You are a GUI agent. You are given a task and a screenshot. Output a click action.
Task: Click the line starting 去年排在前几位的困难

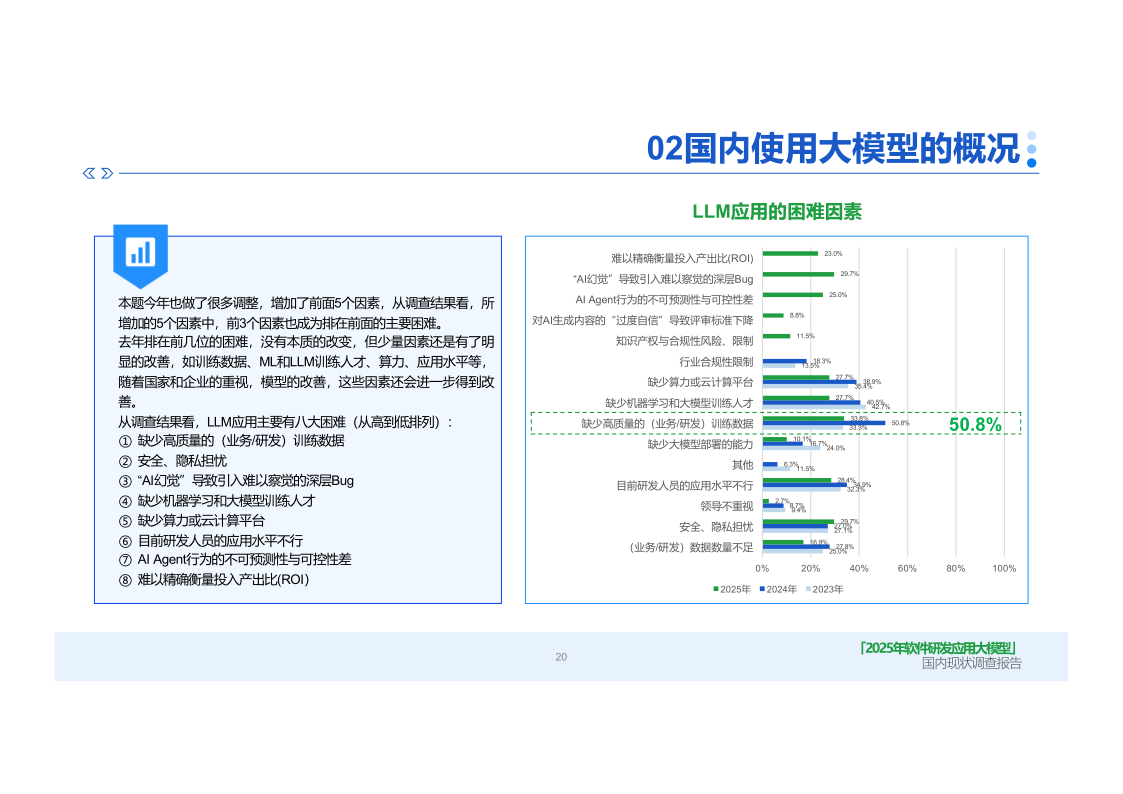point(307,342)
